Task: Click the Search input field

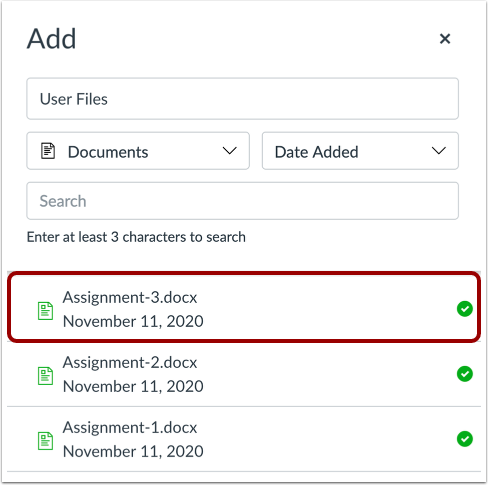Action: point(242,201)
